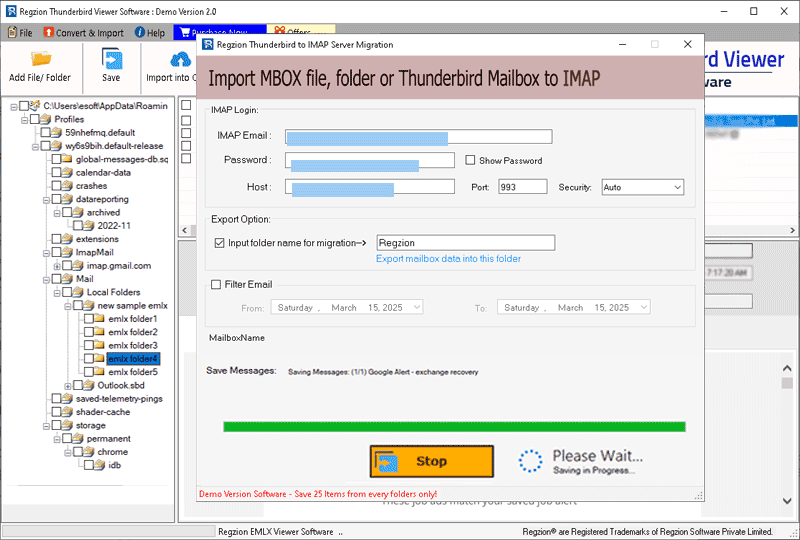The width and height of the screenshot is (800, 540).
Task: Collapse the archived tree node
Action: [57, 213]
